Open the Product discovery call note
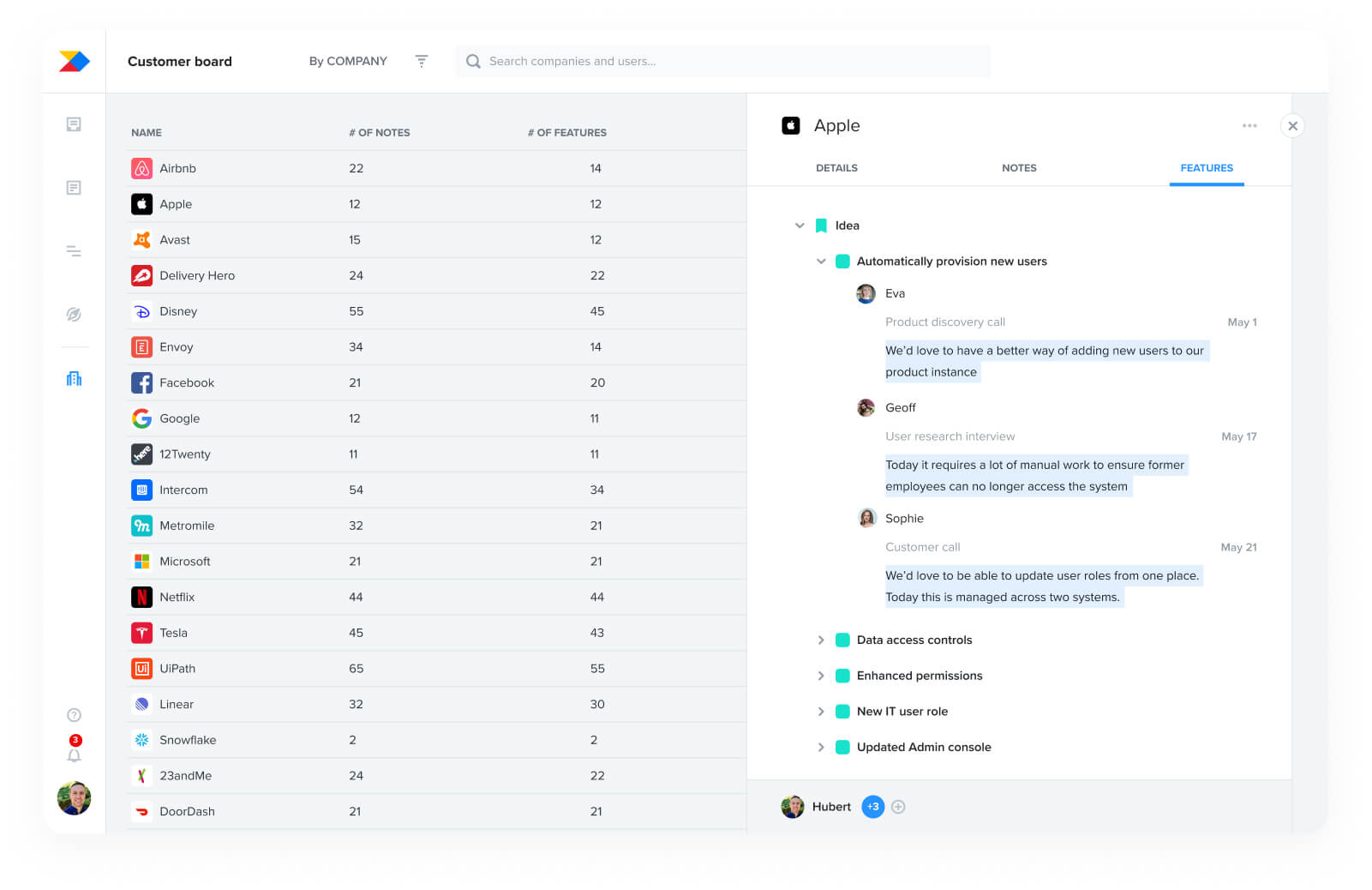The image size is (1372, 890). point(945,322)
